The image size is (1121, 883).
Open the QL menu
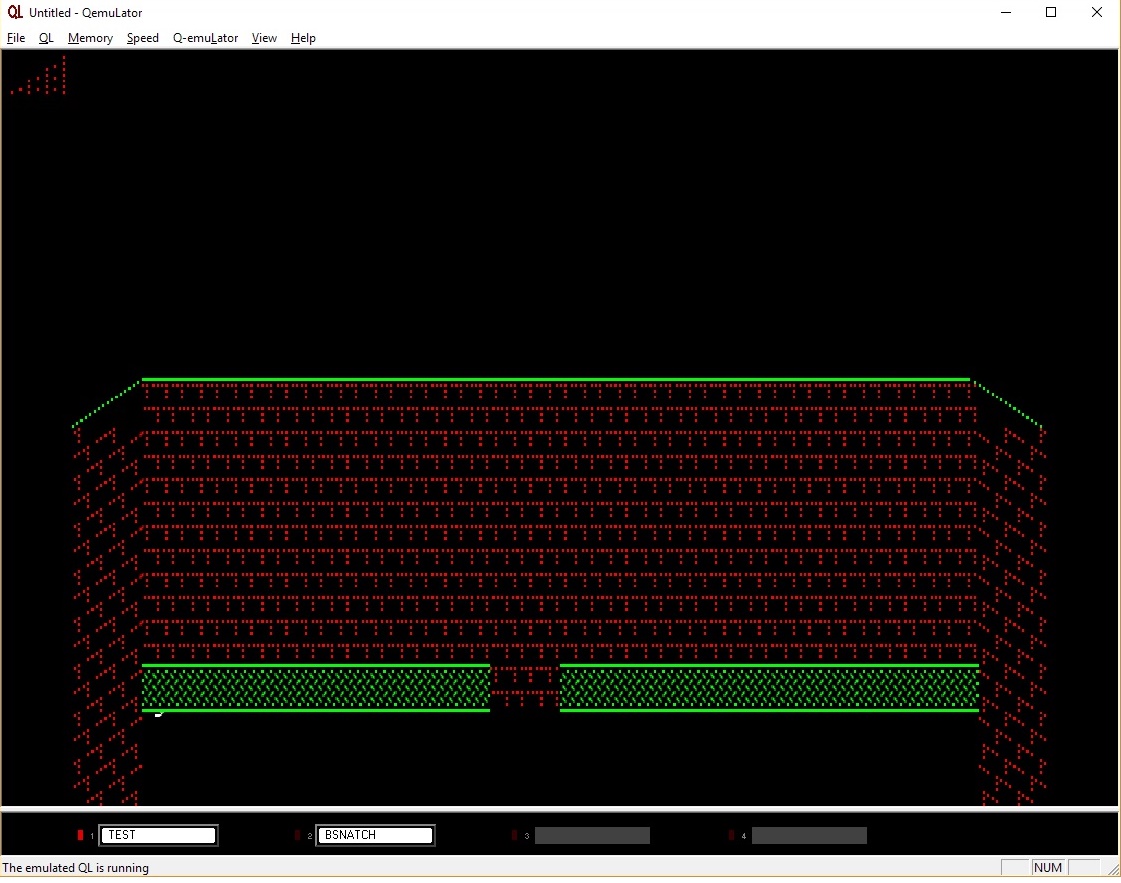pyautogui.click(x=46, y=38)
